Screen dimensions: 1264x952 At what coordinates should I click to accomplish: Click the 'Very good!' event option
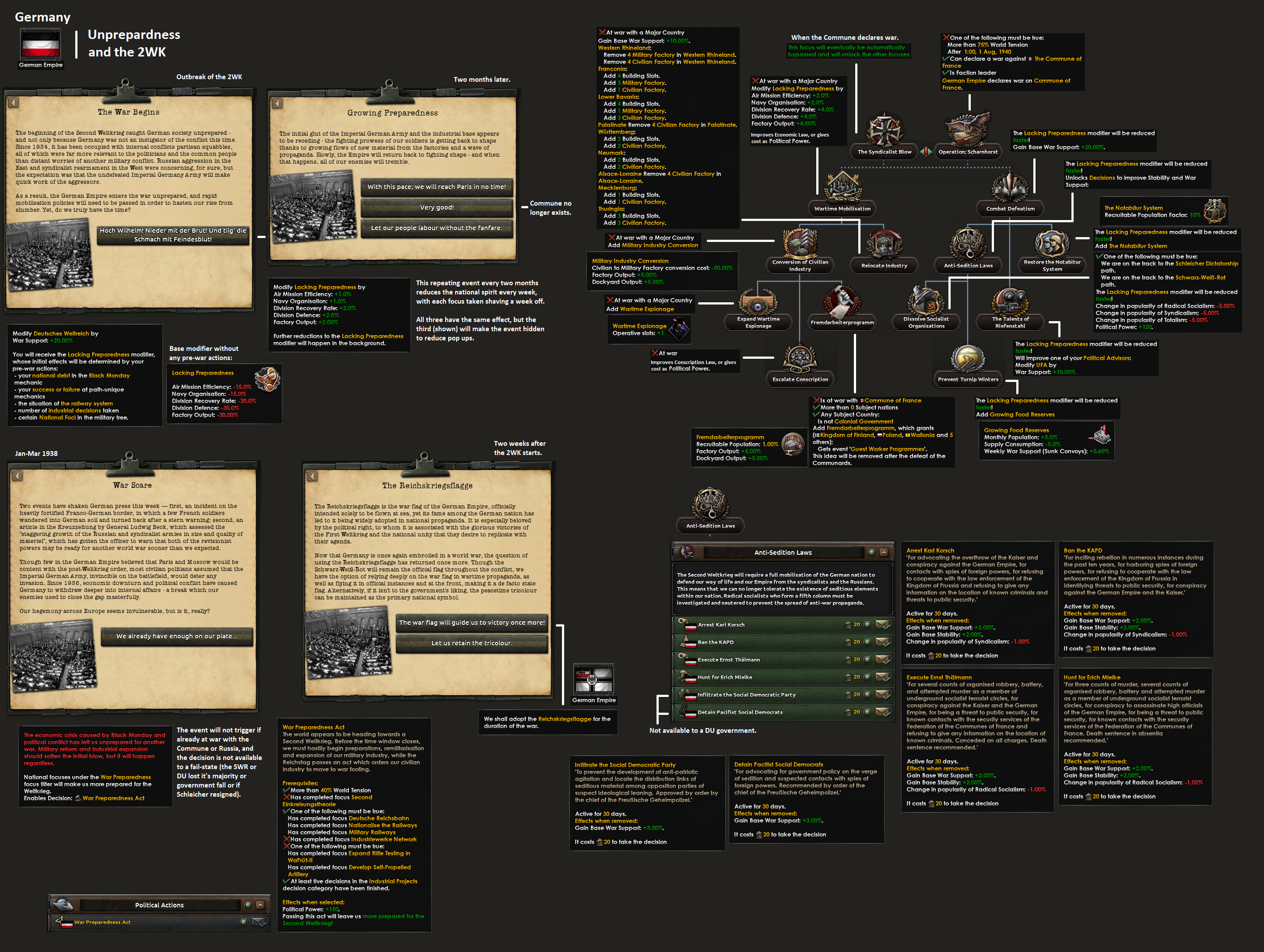(x=436, y=207)
